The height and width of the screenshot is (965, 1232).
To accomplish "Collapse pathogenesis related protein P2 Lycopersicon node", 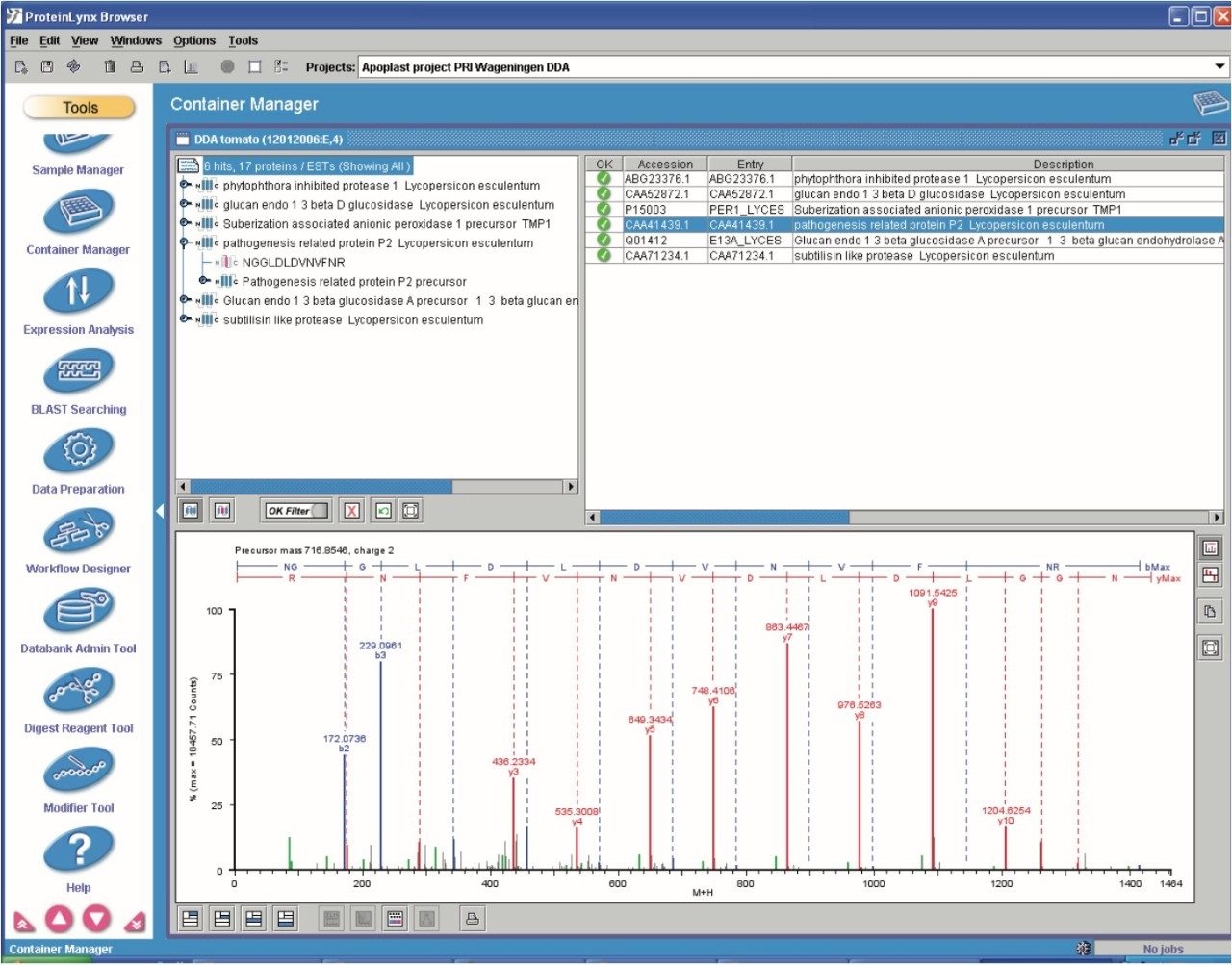I will (x=184, y=242).
